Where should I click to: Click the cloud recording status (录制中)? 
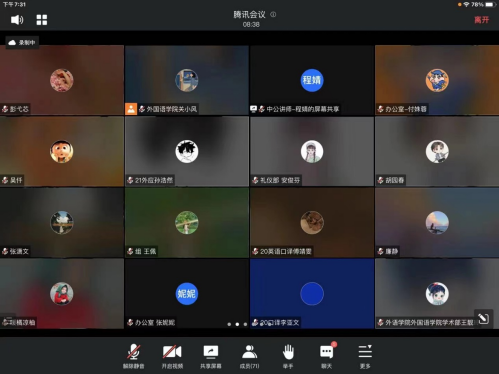coord(22,42)
